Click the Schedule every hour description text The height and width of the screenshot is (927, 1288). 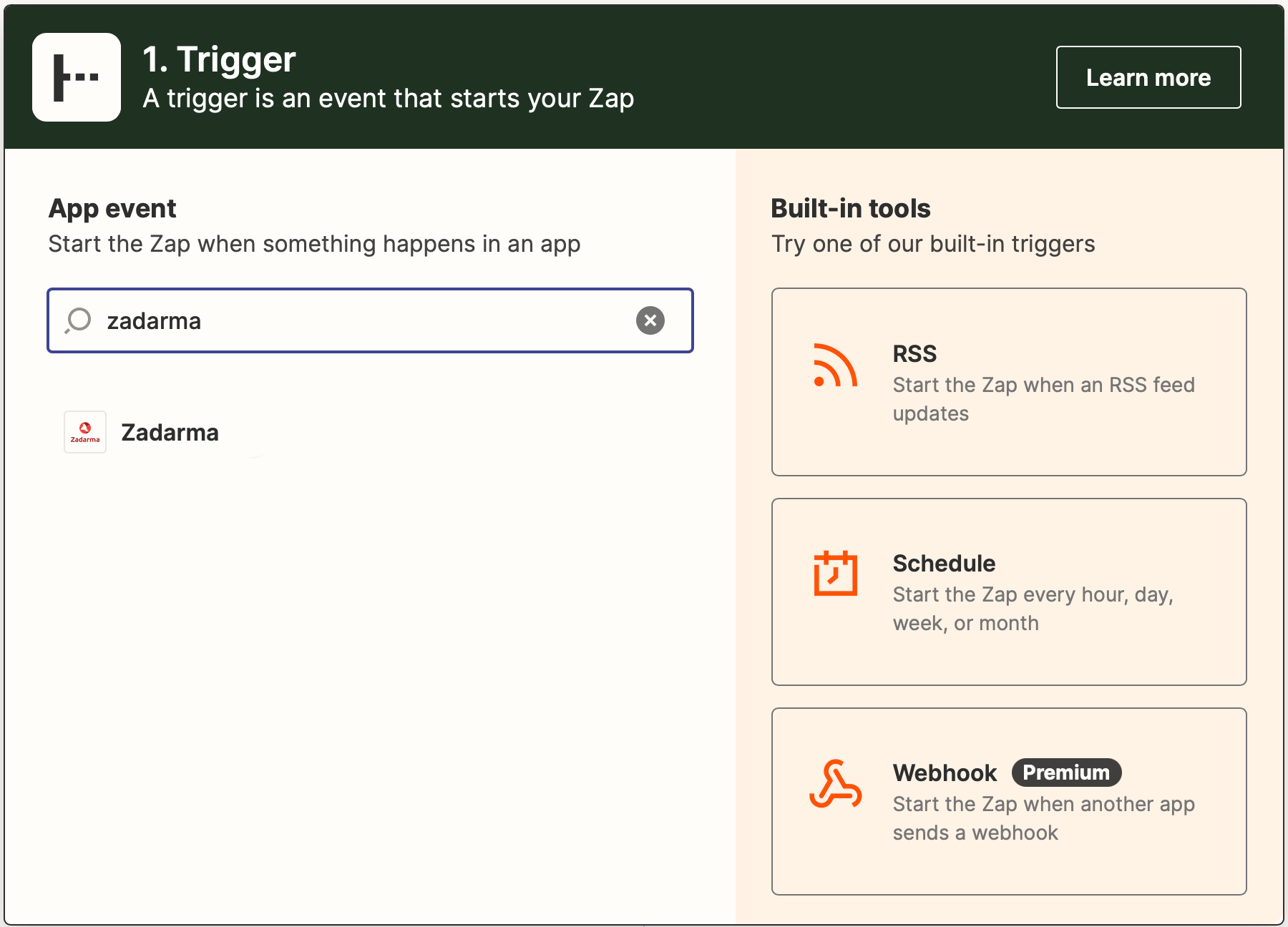point(1033,609)
